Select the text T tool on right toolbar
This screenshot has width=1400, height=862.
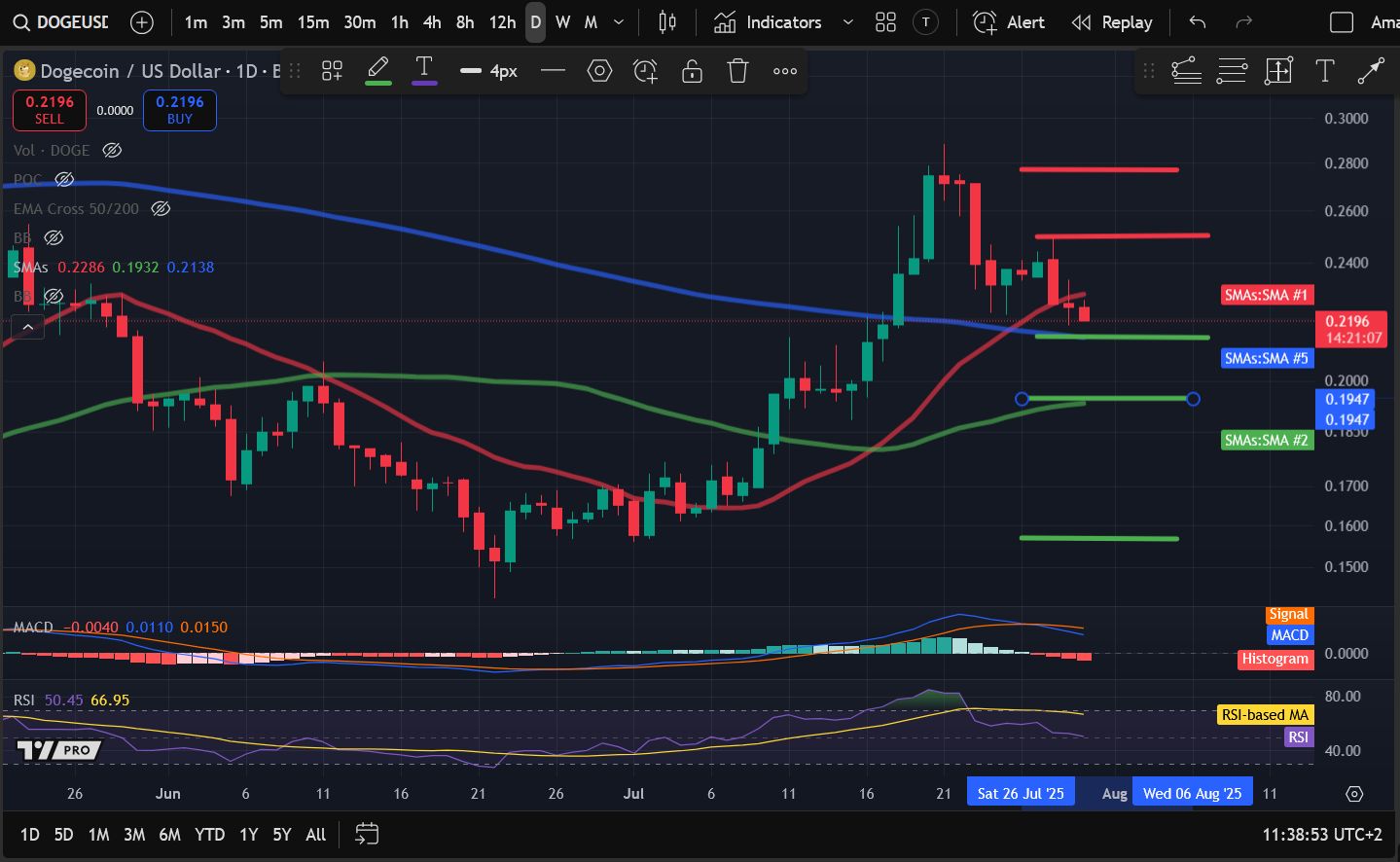coord(1324,71)
